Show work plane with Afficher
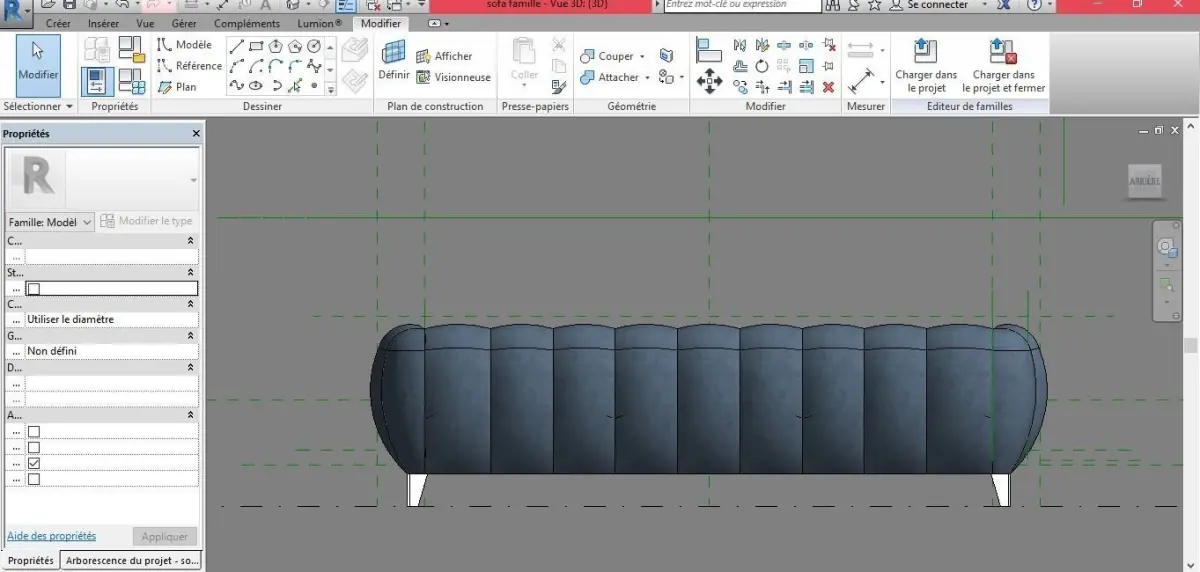1200x572 pixels. 444,57
